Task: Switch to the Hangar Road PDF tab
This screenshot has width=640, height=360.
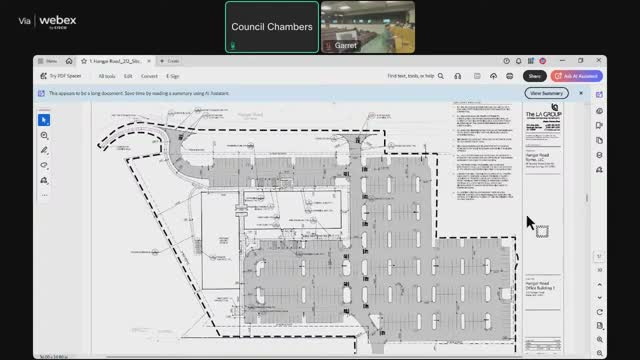Action: (x=115, y=61)
